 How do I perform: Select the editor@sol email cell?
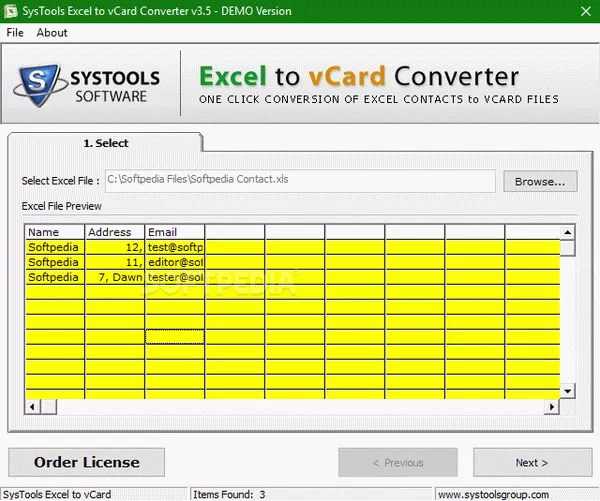click(x=175, y=262)
